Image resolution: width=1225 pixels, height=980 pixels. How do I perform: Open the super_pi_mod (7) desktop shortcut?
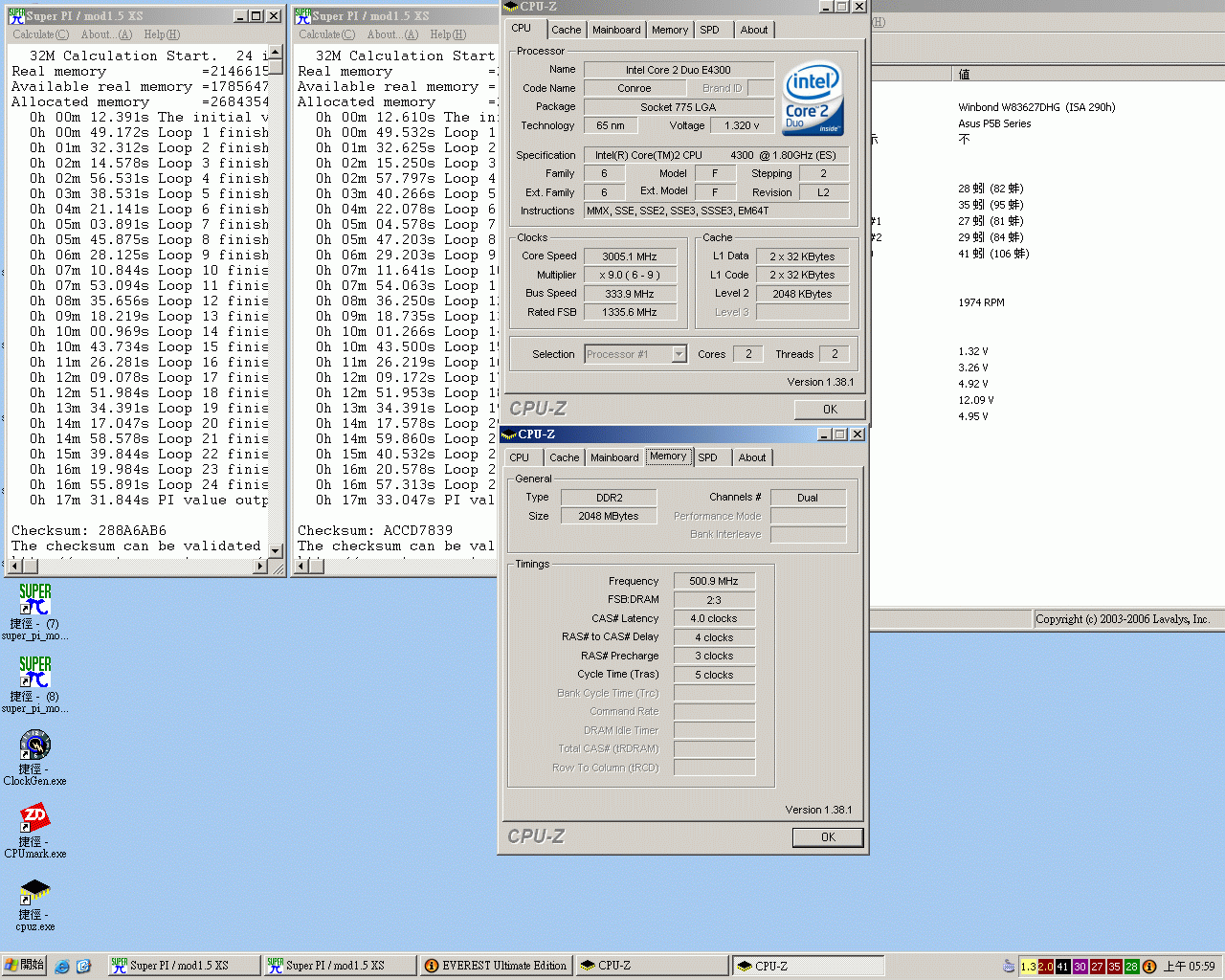(35, 611)
